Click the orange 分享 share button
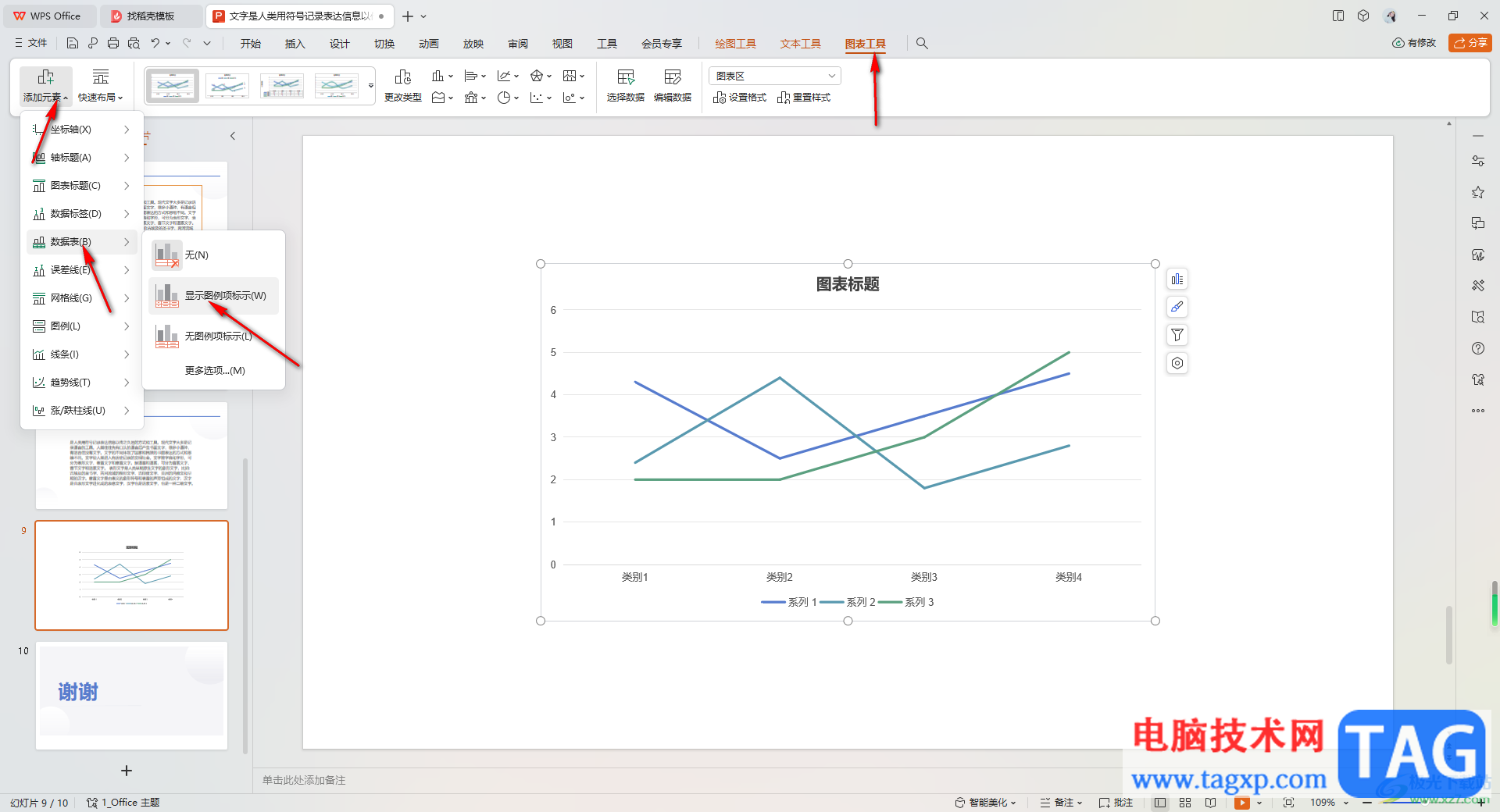The image size is (1500, 812). 1470,43
